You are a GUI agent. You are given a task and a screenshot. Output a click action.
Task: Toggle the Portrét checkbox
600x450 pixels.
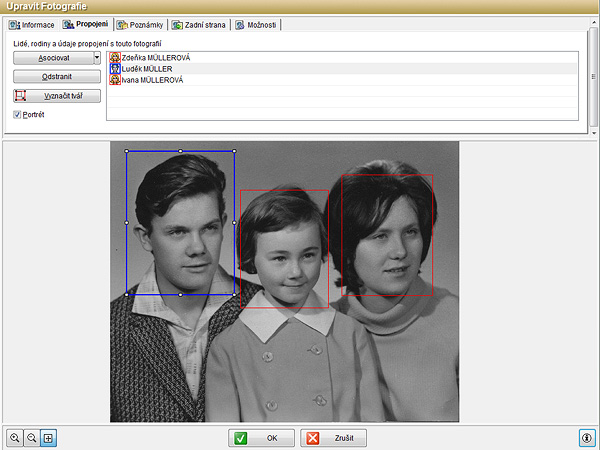coord(18,115)
